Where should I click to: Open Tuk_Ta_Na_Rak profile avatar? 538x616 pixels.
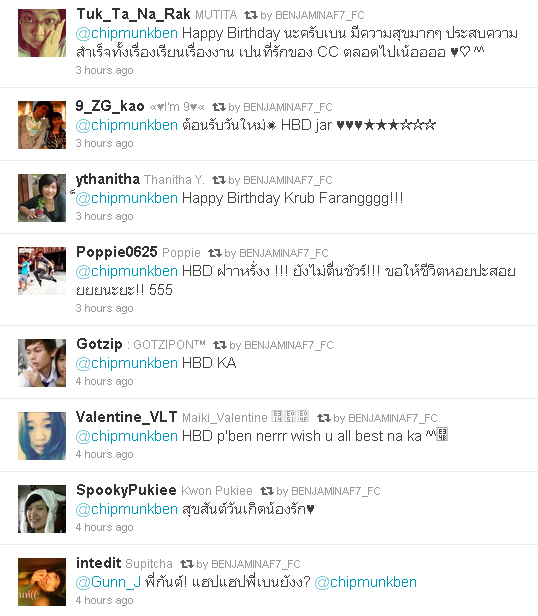pyautogui.click(x=42, y=33)
